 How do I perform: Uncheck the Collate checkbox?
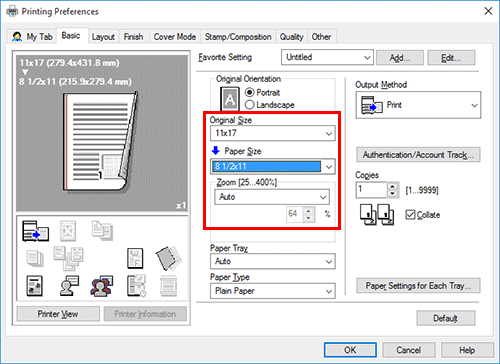coord(410,215)
